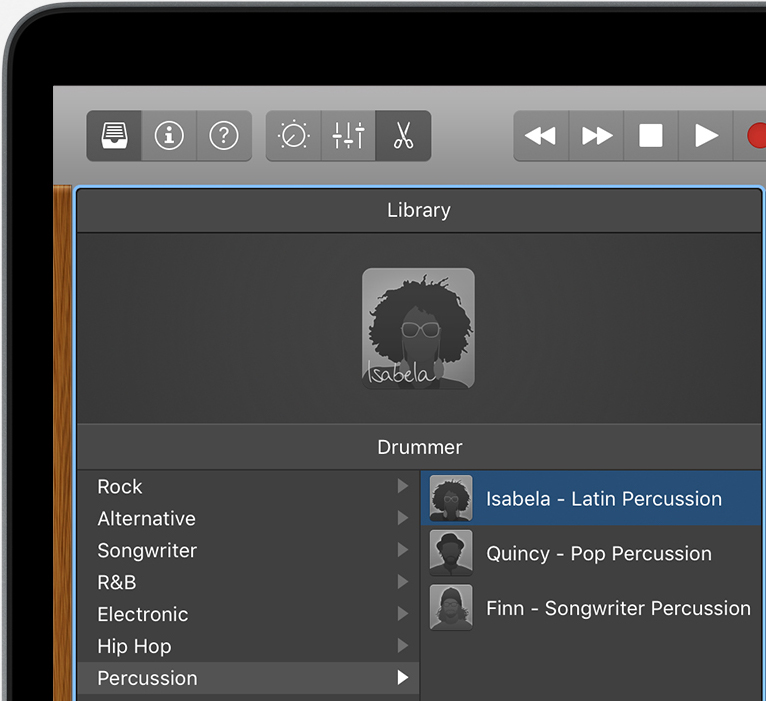
Task: Choose Finn - Songwriter Percussion drummer
Action: pyautogui.click(x=591, y=608)
